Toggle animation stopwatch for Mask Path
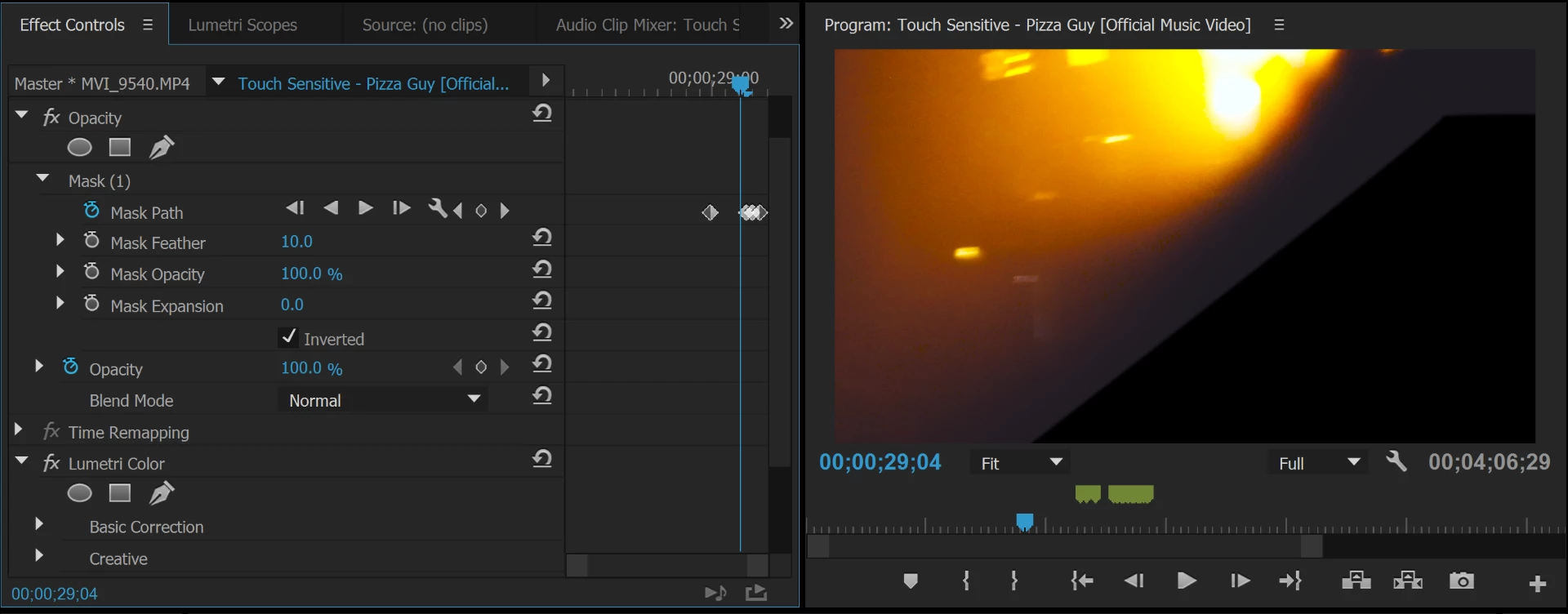The height and width of the screenshot is (614, 1568). 91,211
